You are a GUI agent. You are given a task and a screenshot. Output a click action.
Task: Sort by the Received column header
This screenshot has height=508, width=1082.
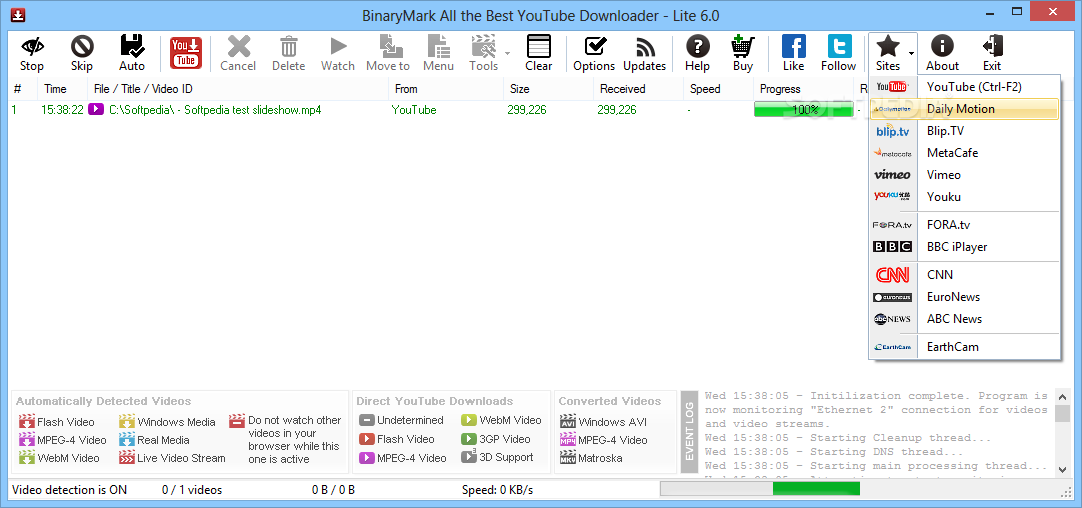click(638, 89)
